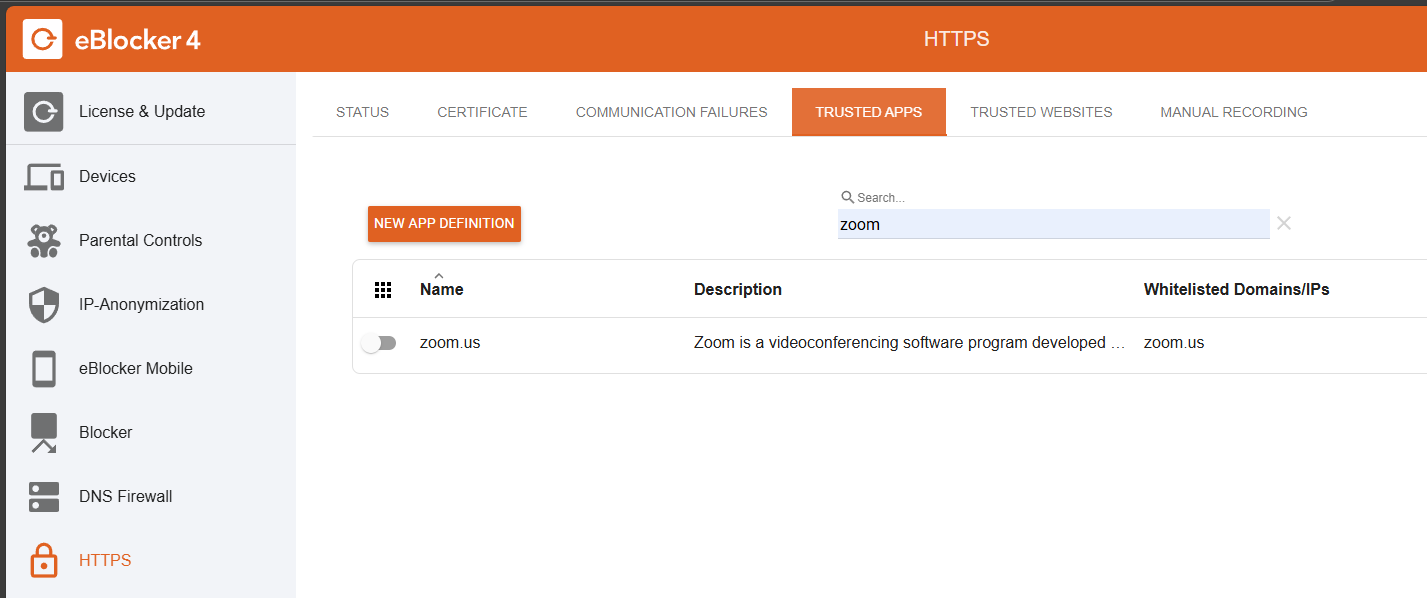
Task: Open the Manual Recording tab
Action: (x=1233, y=112)
